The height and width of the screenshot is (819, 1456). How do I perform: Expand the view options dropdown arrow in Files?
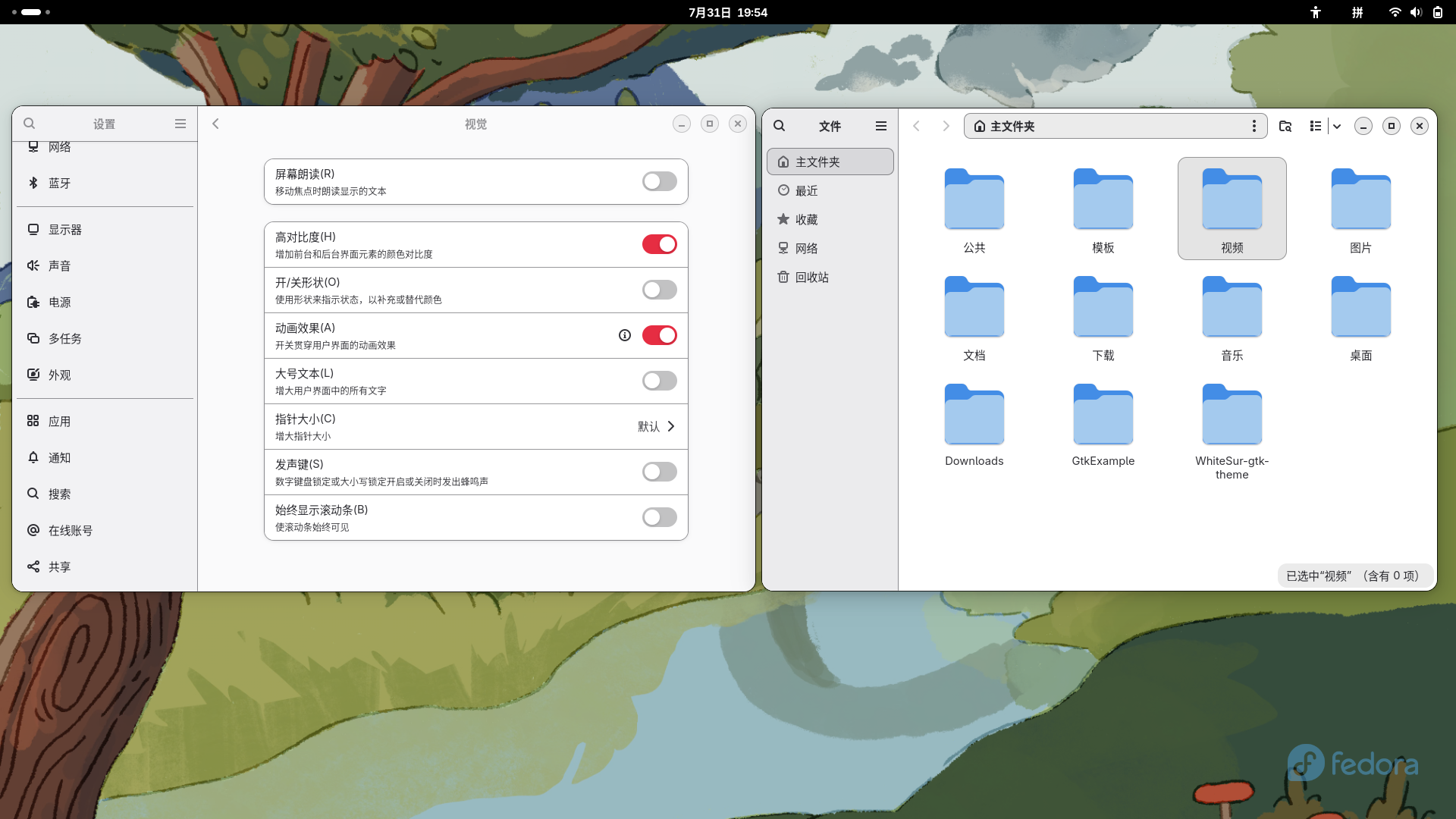point(1337,126)
